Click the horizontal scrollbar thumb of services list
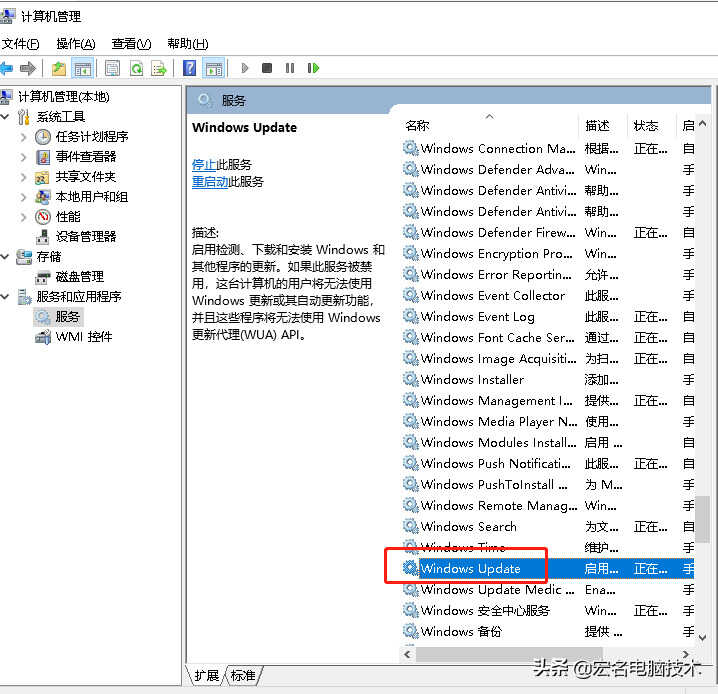 coord(509,655)
